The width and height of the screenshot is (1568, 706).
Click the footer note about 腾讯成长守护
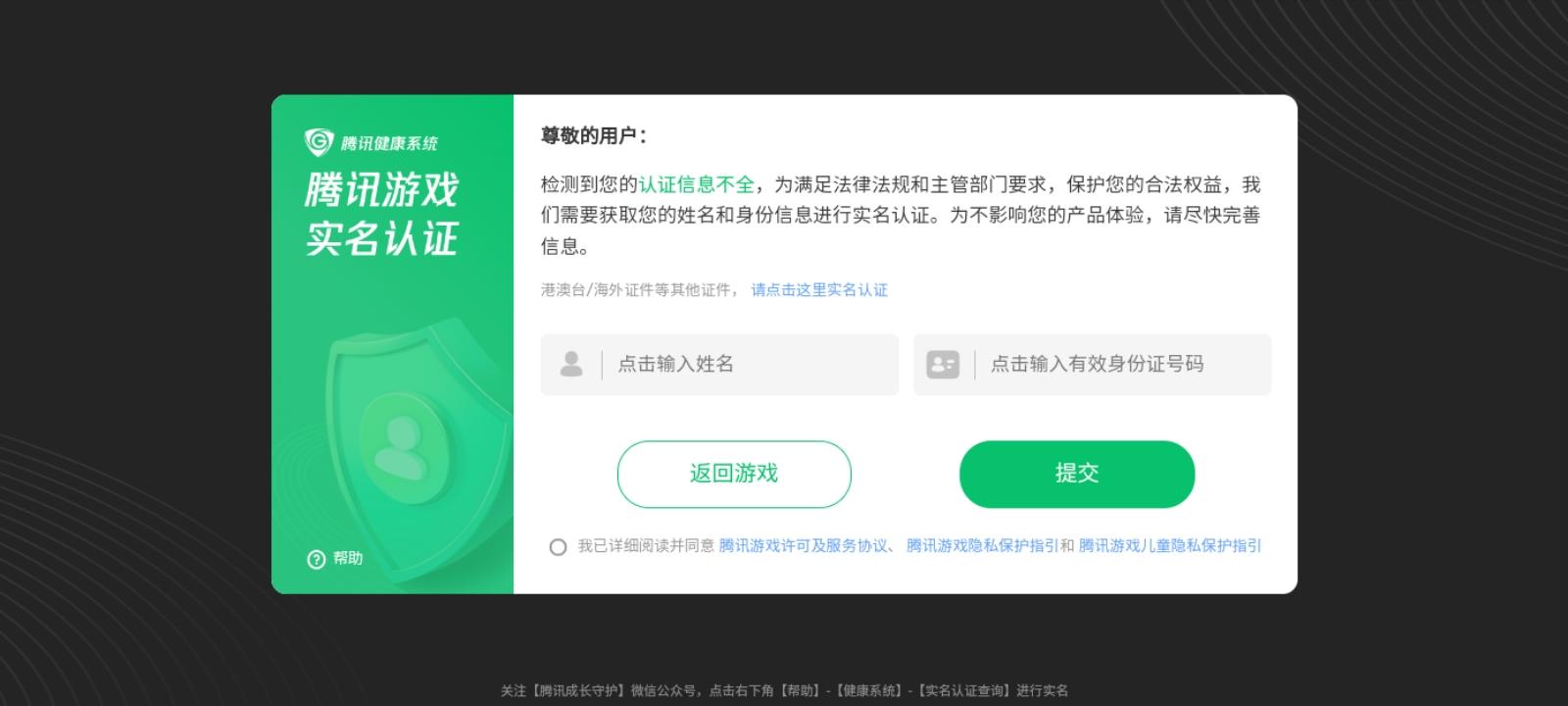(x=784, y=690)
